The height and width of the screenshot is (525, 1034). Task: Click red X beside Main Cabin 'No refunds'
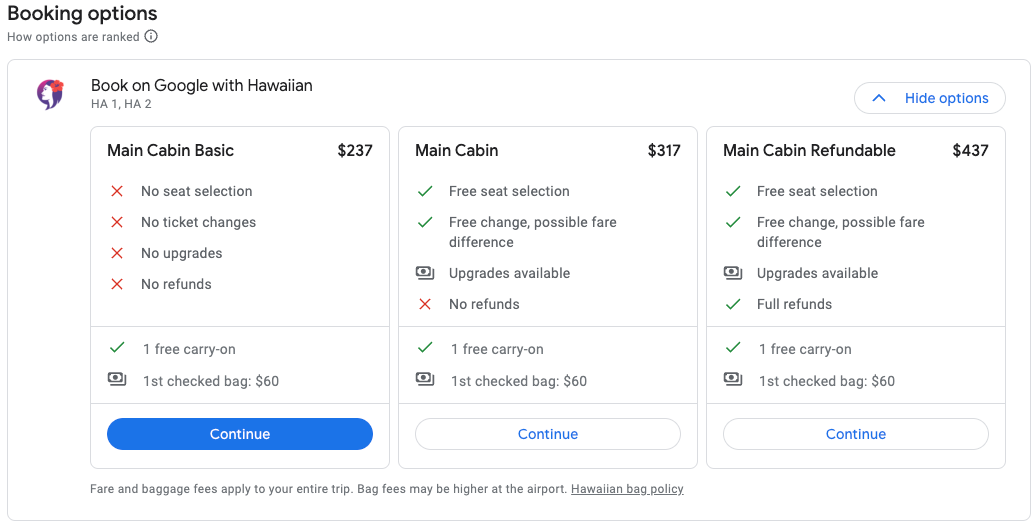pos(425,304)
